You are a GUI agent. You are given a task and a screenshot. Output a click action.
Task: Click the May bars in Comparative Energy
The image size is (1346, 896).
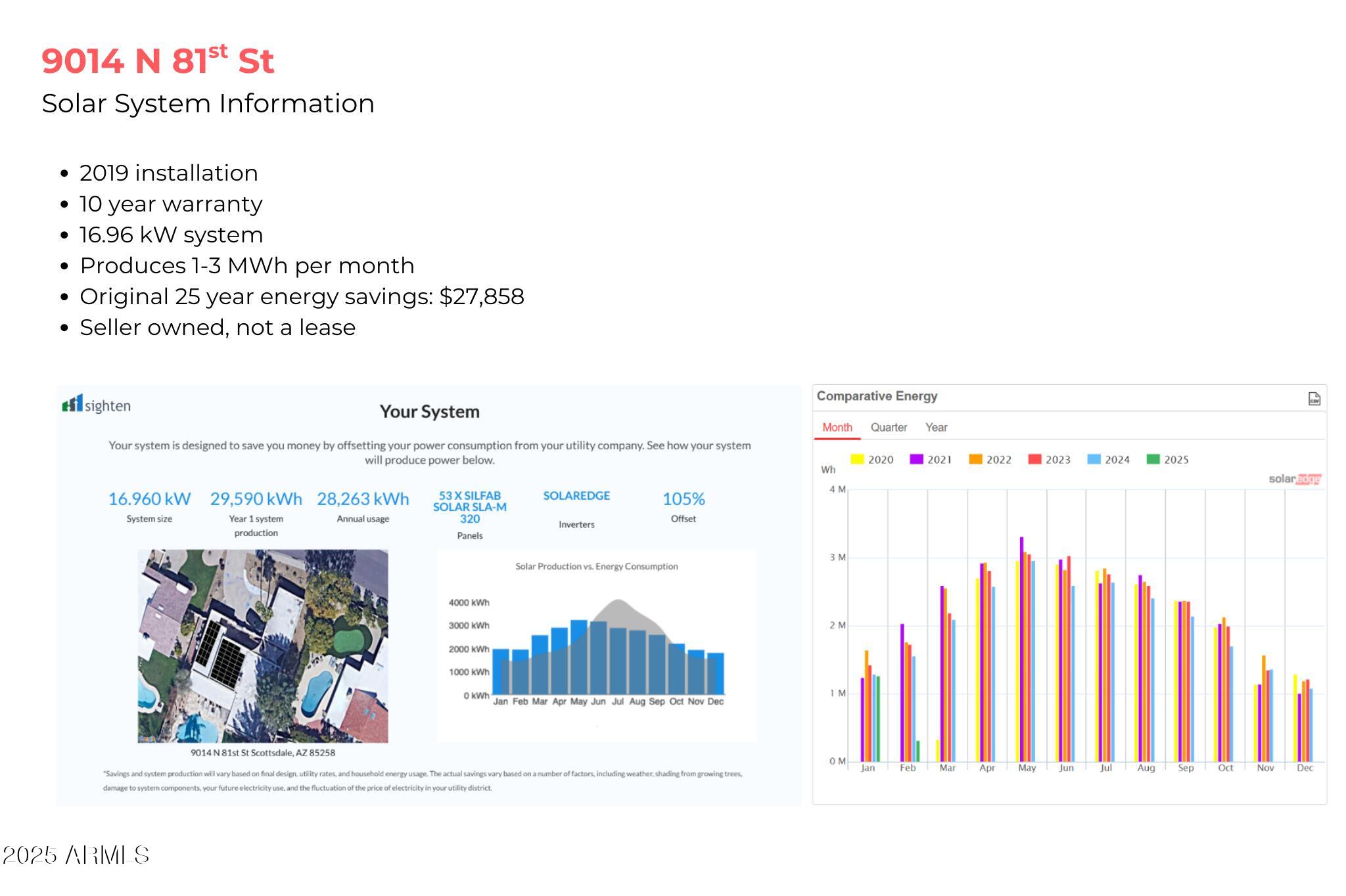(x=1026, y=657)
